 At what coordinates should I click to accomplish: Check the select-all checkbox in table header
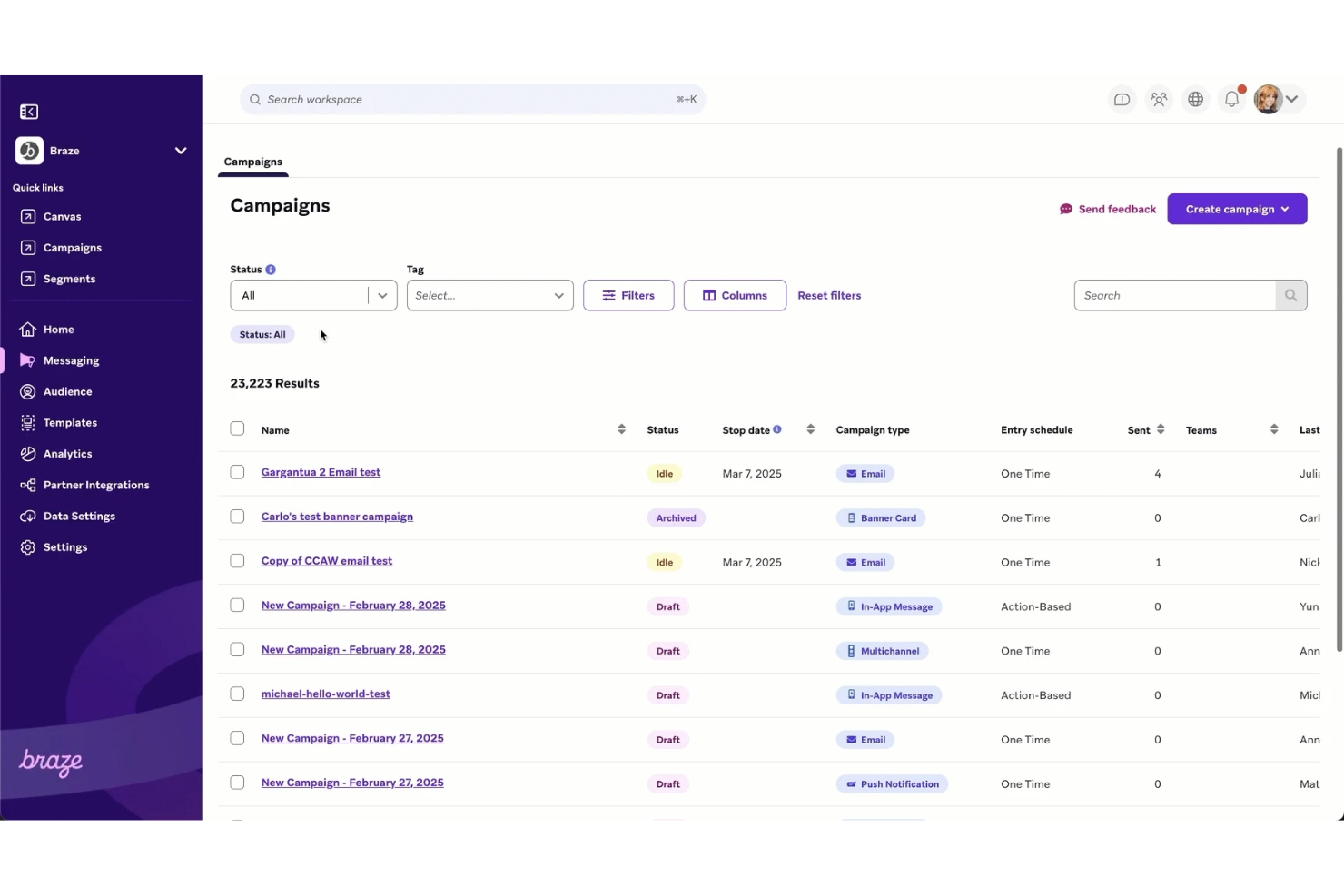tap(237, 428)
